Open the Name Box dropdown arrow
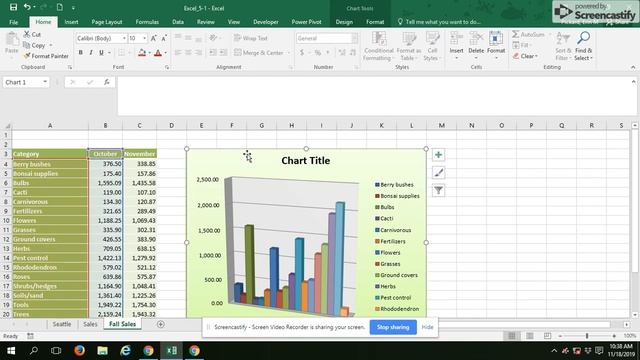Image resolution: width=640 pixels, height=360 pixels. pos(45,82)
